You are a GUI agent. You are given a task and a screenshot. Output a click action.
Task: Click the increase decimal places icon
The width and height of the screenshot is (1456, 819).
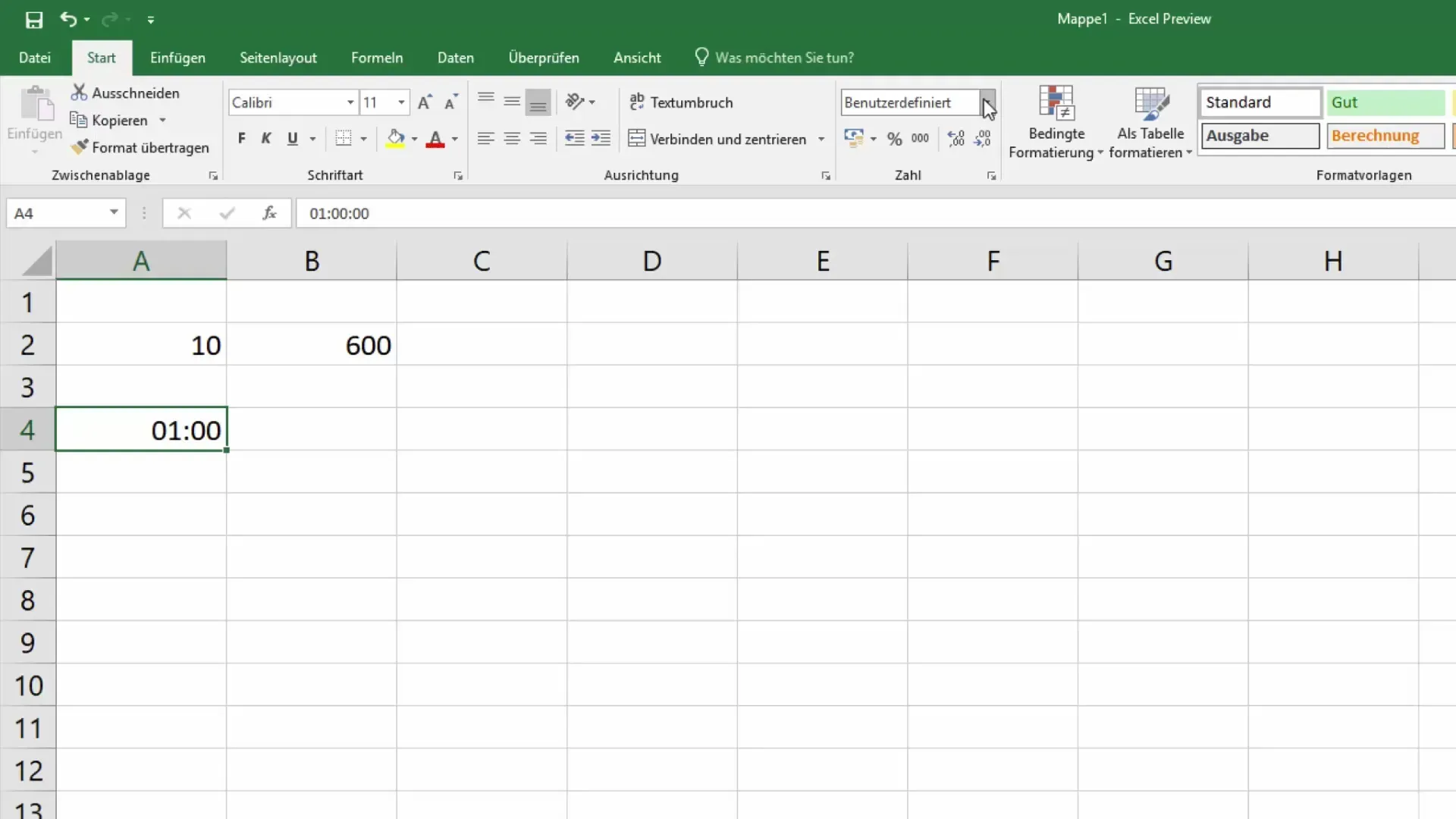click(955, 139)
